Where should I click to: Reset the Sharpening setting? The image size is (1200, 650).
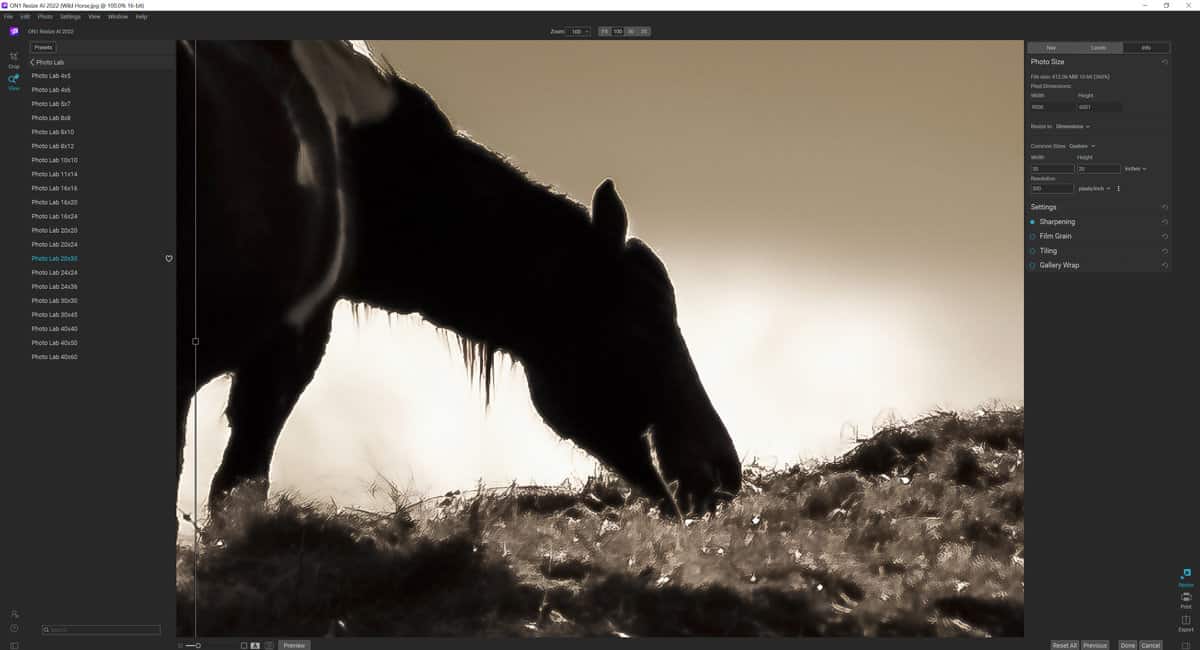click(1164, 222)
